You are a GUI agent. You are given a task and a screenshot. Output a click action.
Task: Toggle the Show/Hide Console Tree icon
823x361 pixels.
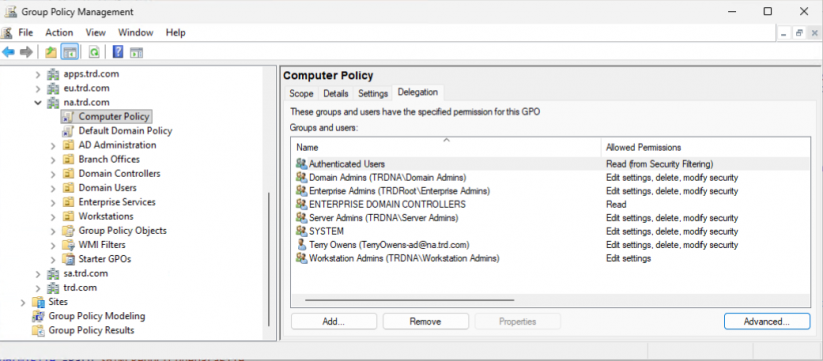[69, 52]
